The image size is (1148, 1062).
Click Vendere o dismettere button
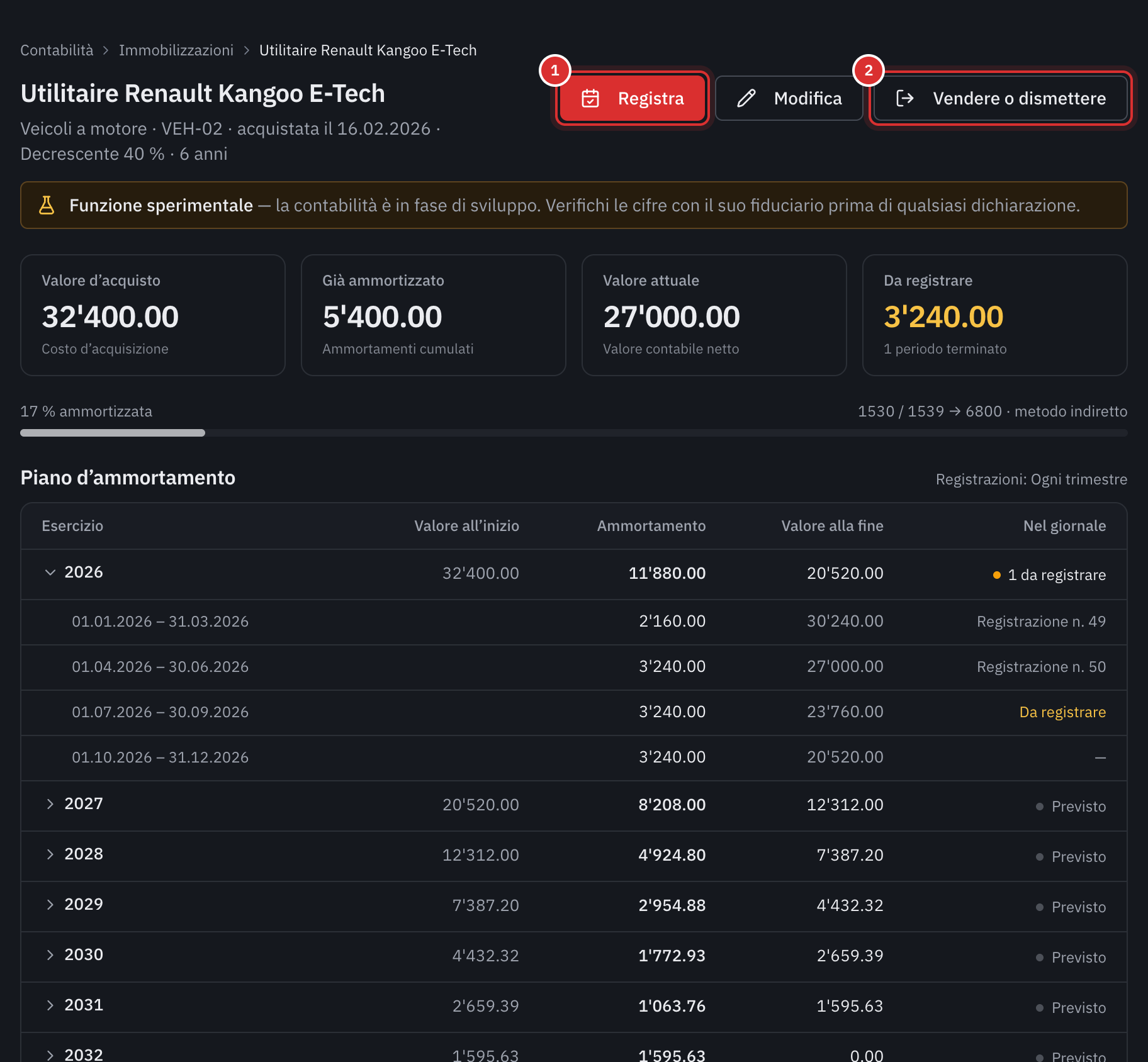(x=1000, y=98)
